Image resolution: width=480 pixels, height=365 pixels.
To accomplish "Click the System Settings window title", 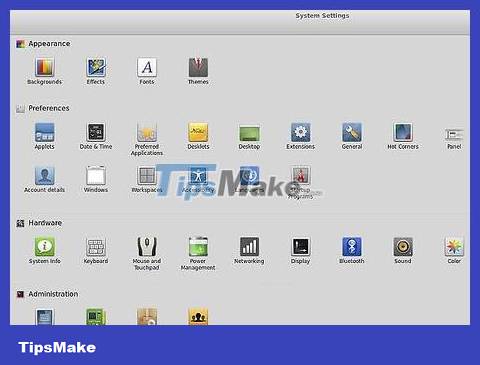I will [322, 16].
